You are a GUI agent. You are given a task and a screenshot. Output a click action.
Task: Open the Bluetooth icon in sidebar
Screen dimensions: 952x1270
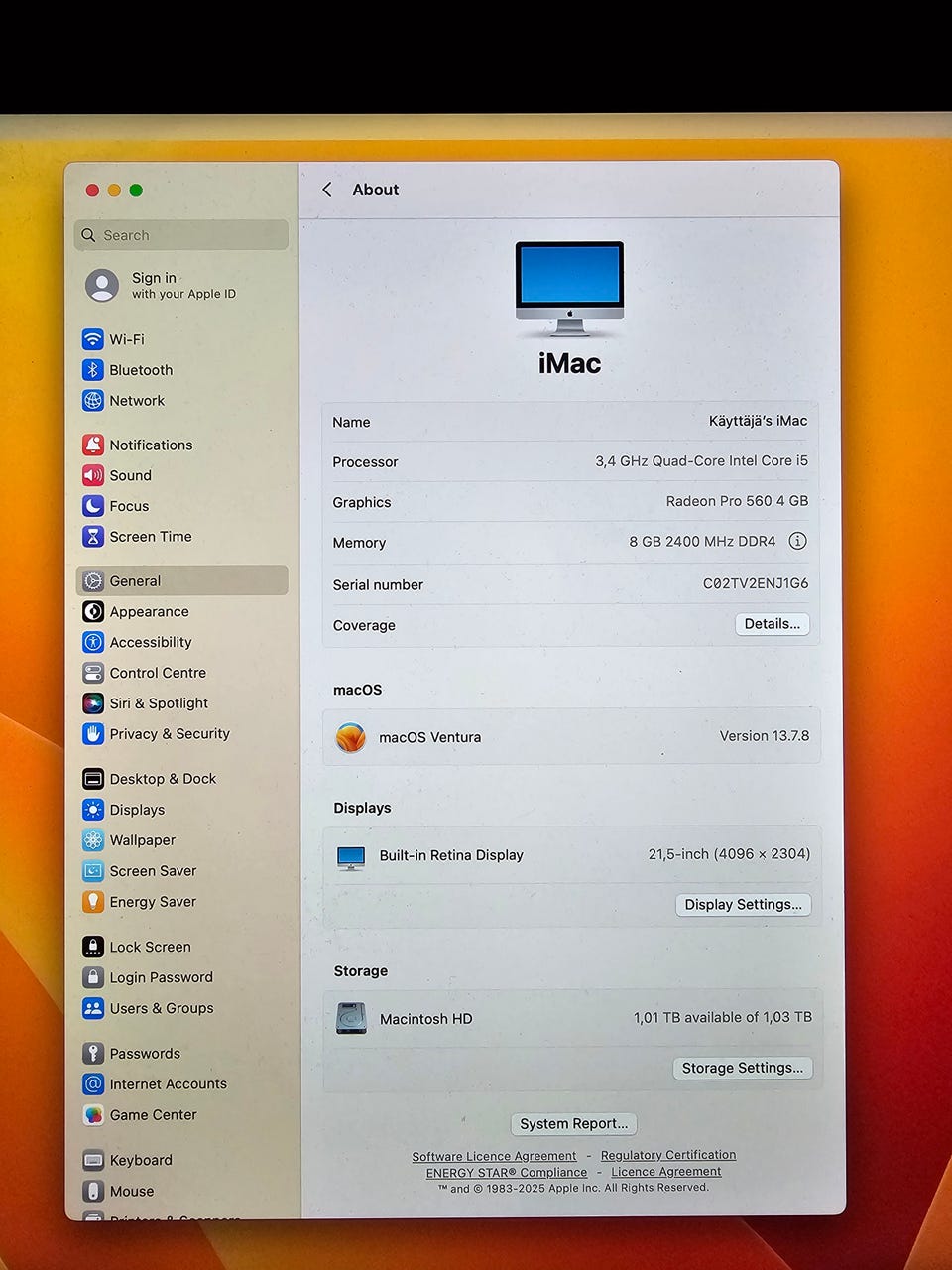click(93, 370)
